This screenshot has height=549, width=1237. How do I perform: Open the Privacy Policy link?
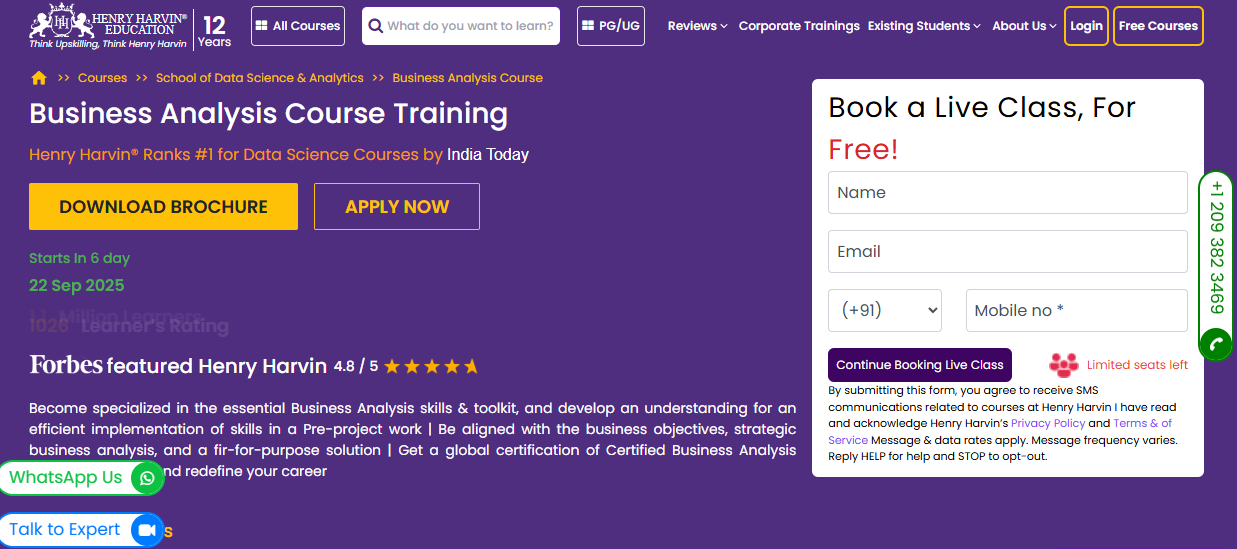(x=1048, y=423)
